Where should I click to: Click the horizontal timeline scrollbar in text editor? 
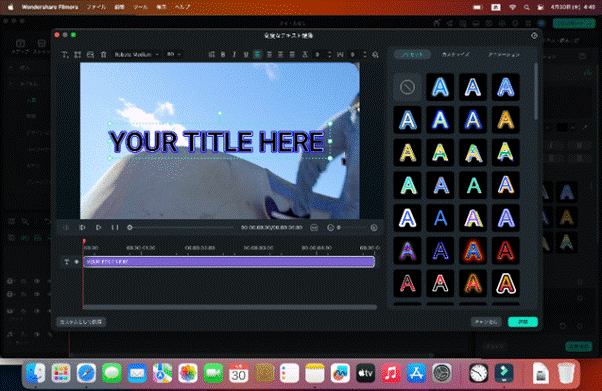[230, 307]
